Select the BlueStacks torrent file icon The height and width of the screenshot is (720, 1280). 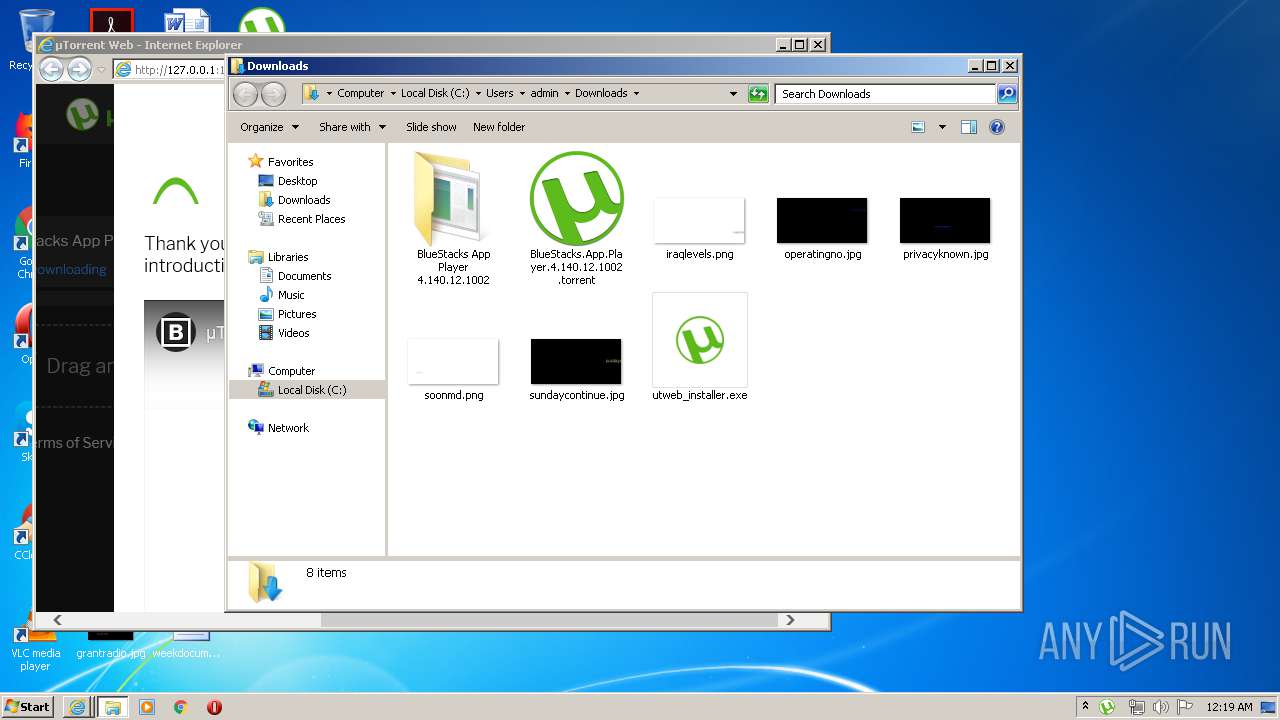[576, 198]
